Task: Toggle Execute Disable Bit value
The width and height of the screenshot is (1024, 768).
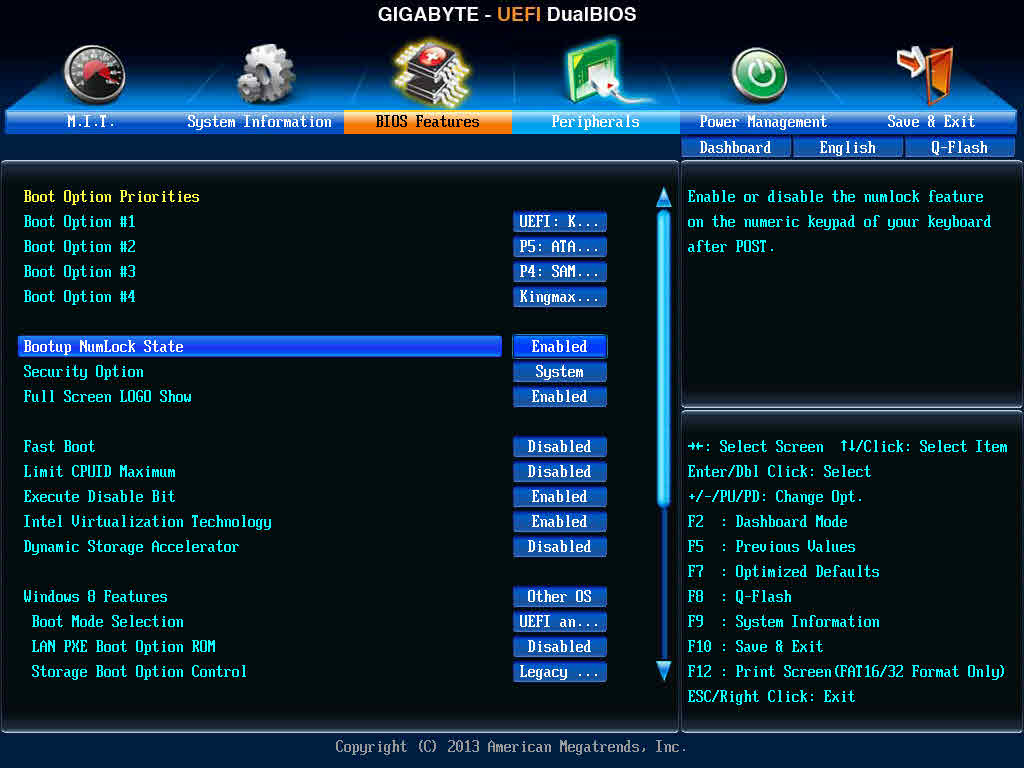Action: tap(560, 496)
